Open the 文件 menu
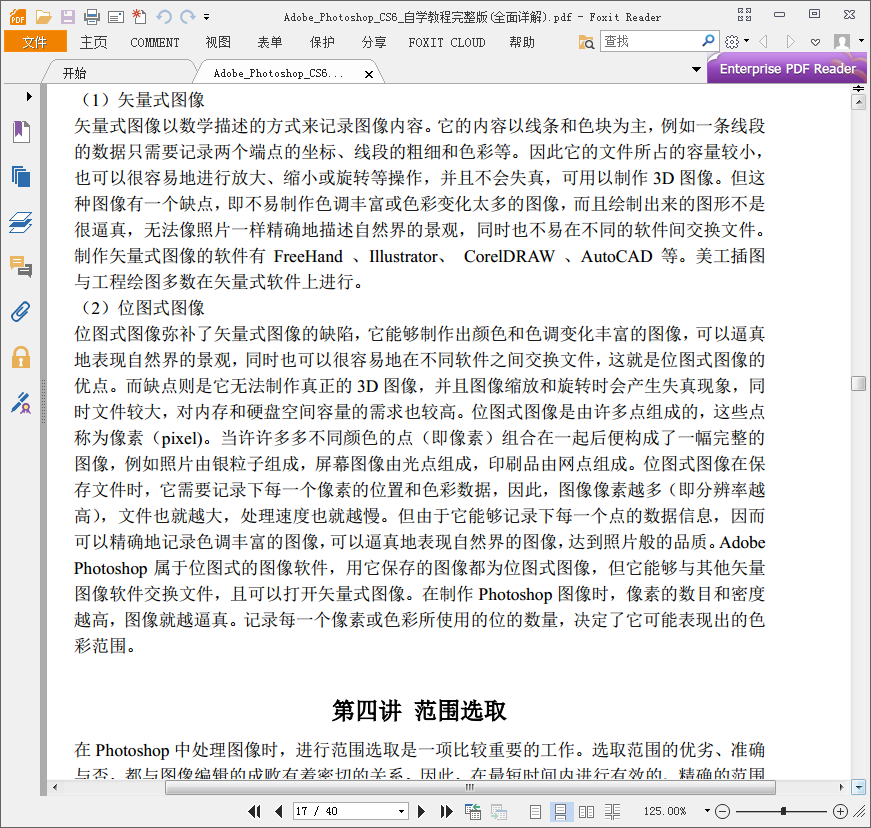871x828 pixels. click(35, 42)
